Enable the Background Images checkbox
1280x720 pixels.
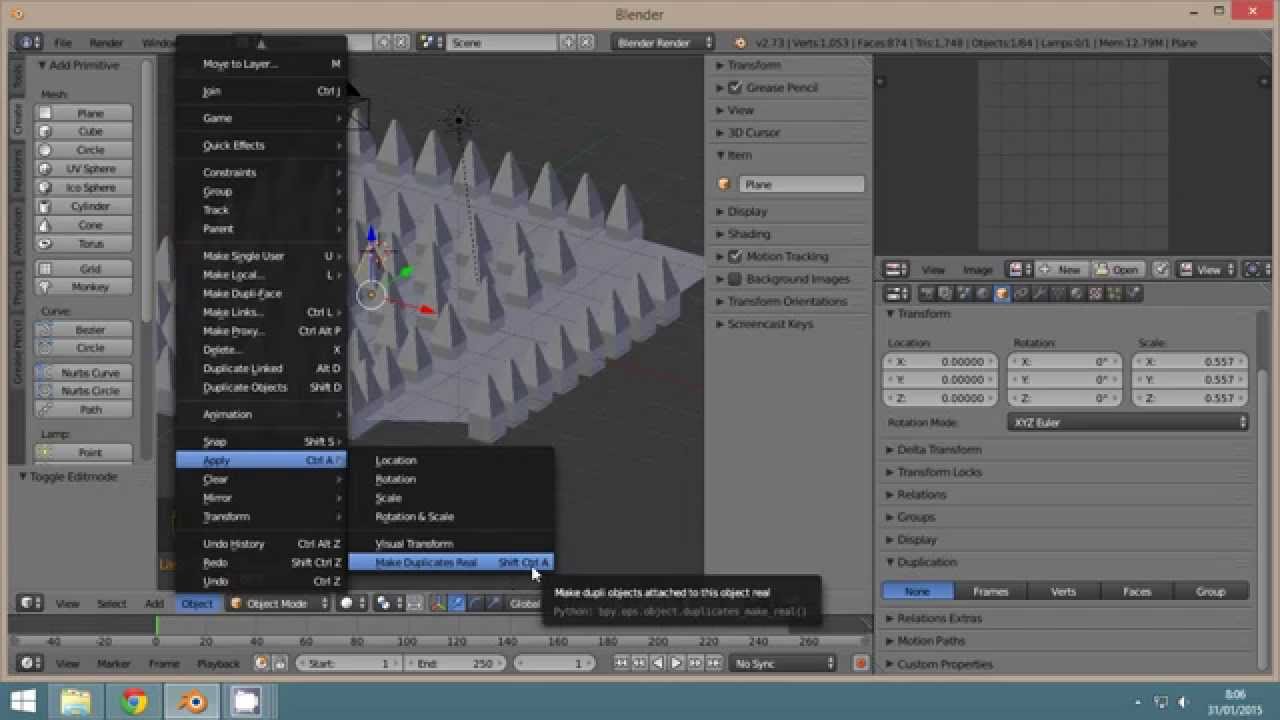pos(735,279)
